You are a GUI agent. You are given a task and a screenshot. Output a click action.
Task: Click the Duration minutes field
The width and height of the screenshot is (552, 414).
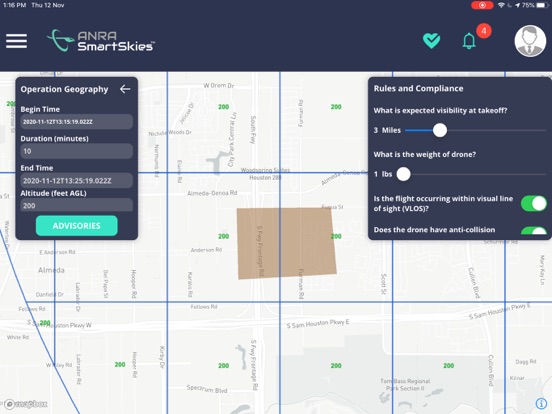coord(77,151)
